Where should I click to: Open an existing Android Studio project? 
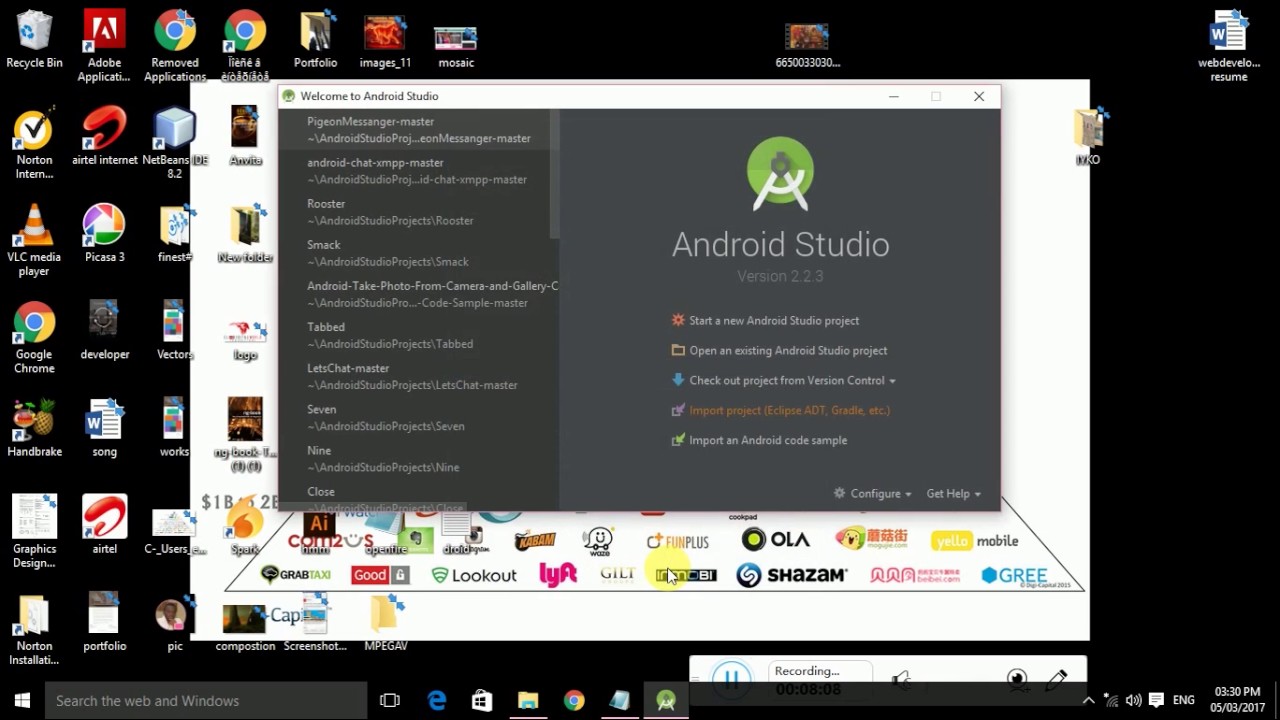(x=788, y=351)
